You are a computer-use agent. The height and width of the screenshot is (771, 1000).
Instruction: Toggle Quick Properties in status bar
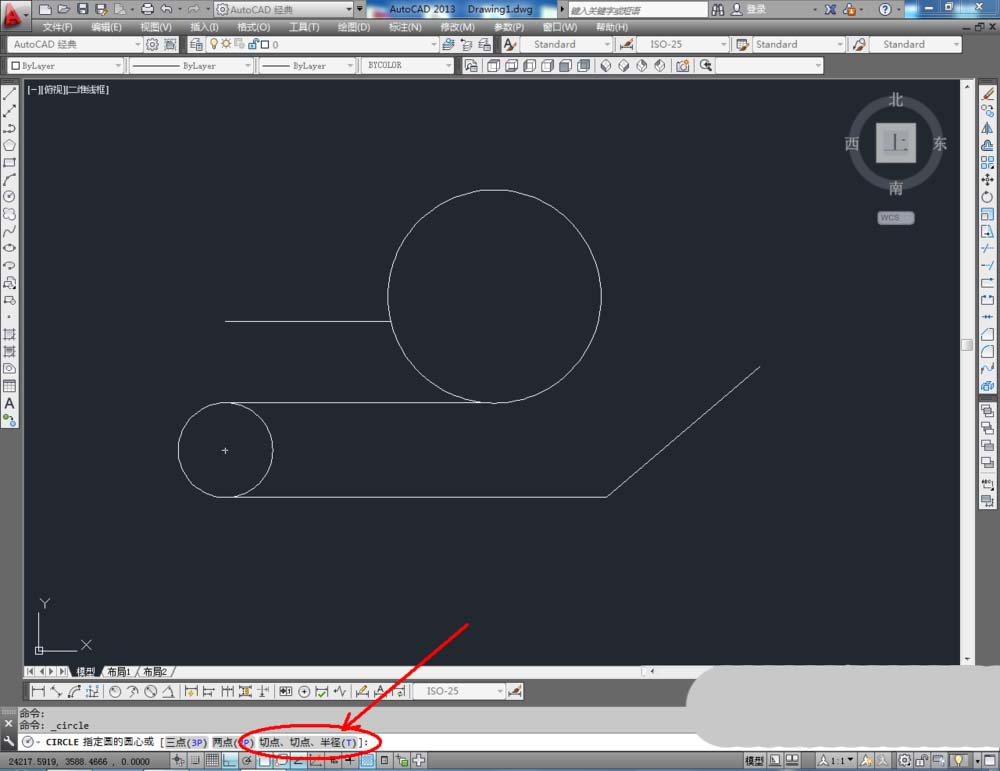(x=385, y=760)
